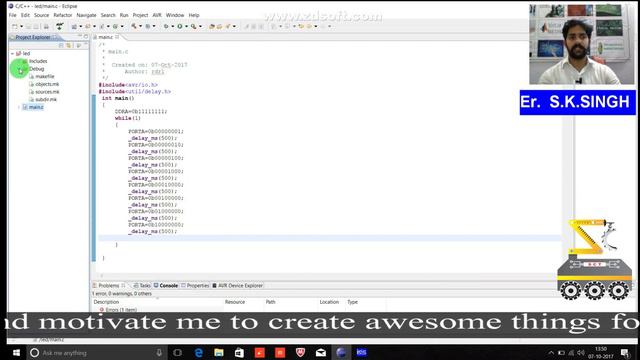The width and height of the screenshot is (640, 360).
Task: Open the External Tools dropdown arrow
Action: [x=200, y=27]
